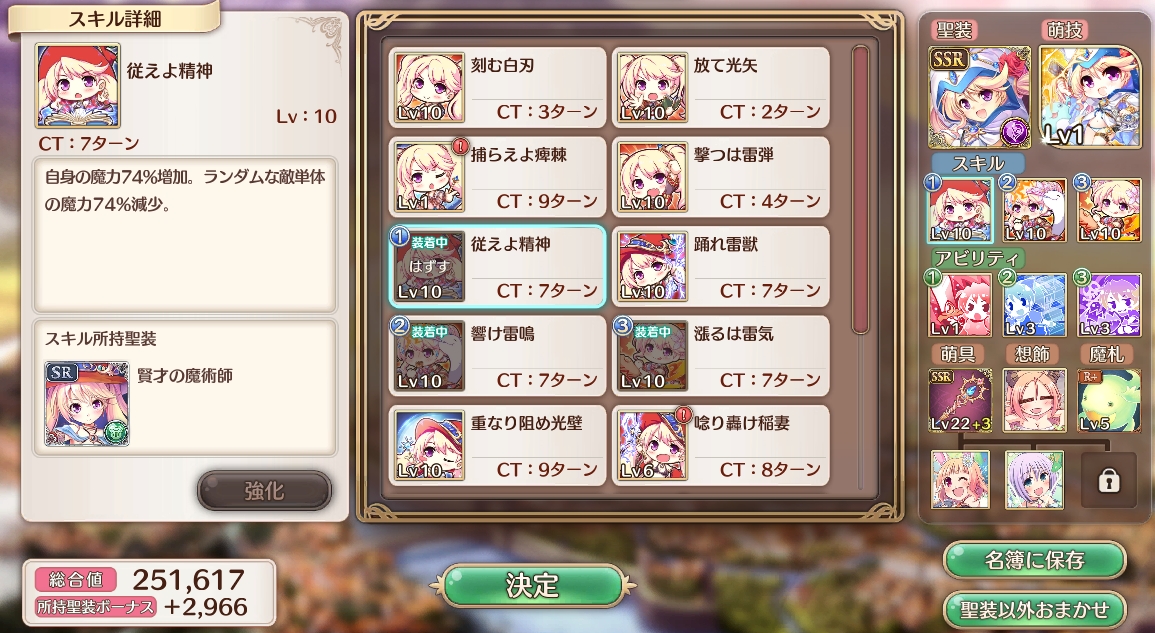The width and height of the screenshot is (1155, 633).
Task: Unequip 従えよ精神 via はずす on slot 1
Action: click(429, 267)
